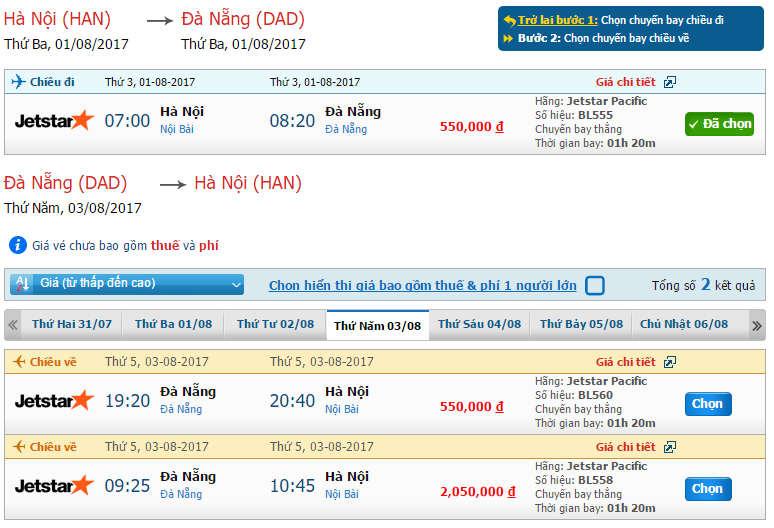
Task: Click the 'Số hiệu: BL555' text
Action: pyautogui.click(x=574, y=115)
